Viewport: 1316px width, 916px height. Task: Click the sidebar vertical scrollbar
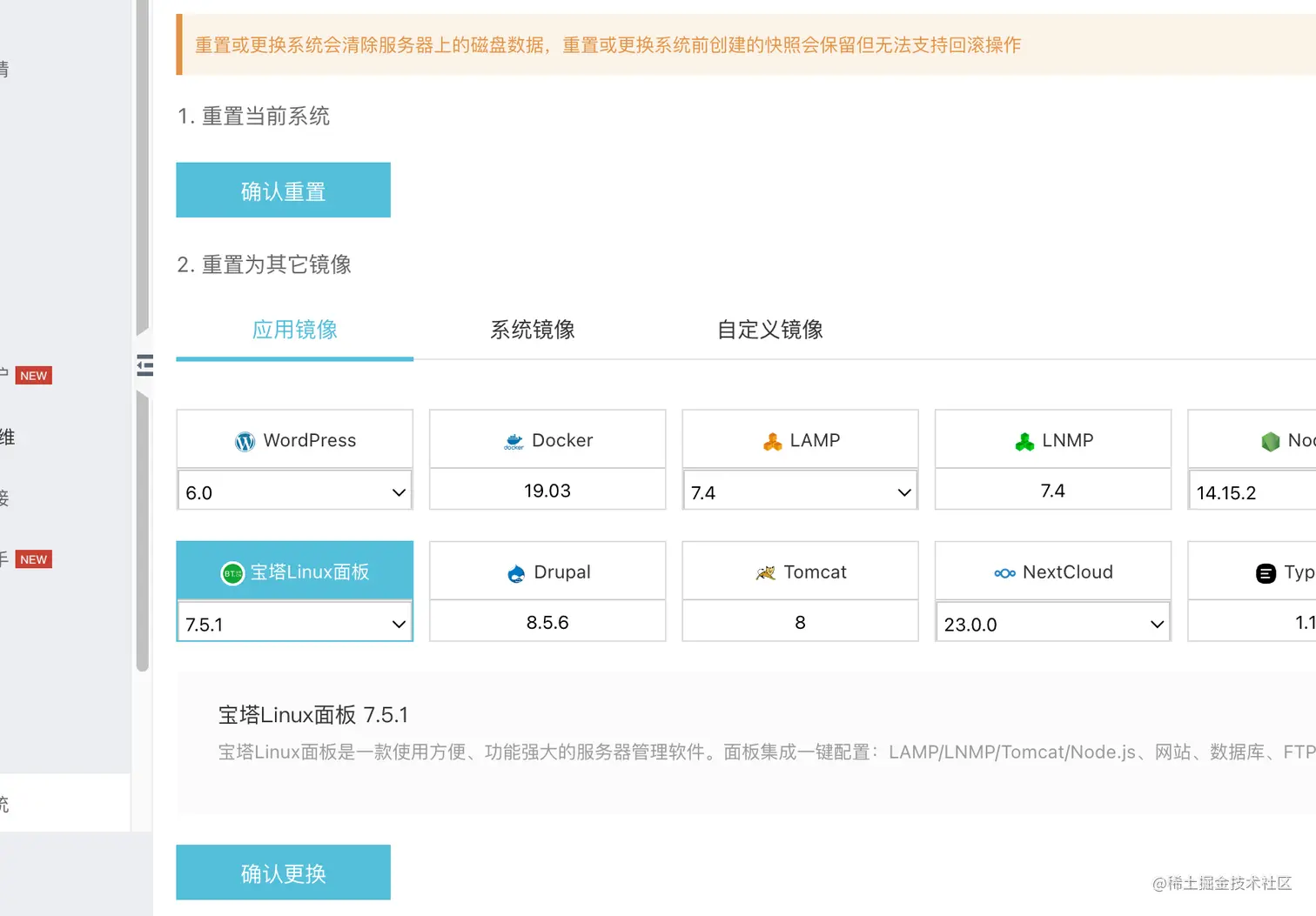click(x=143, y=336)
